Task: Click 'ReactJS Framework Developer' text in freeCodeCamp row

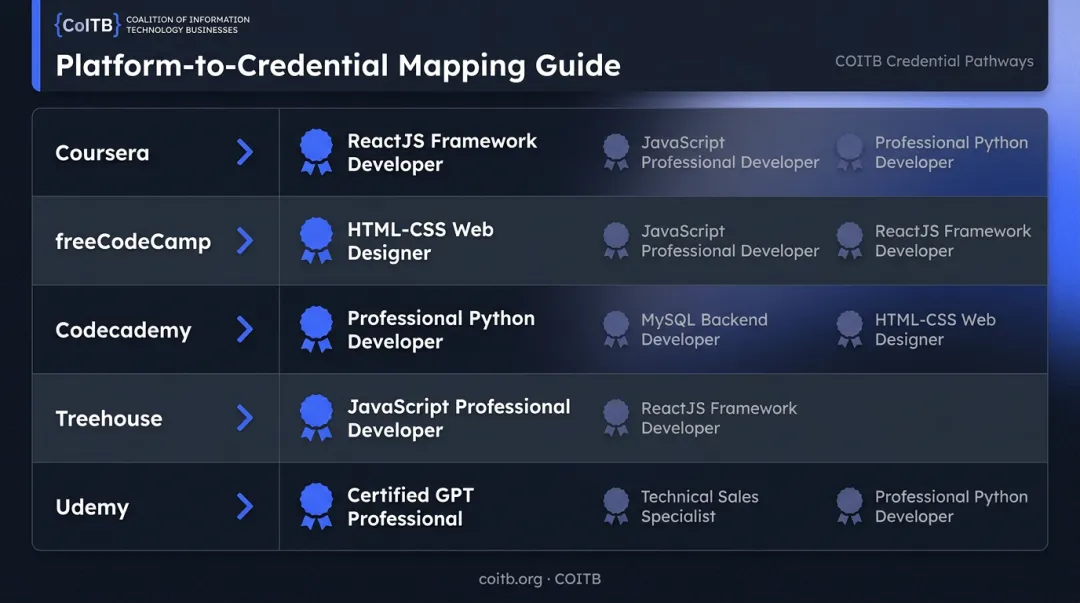Action: point(953,241)
